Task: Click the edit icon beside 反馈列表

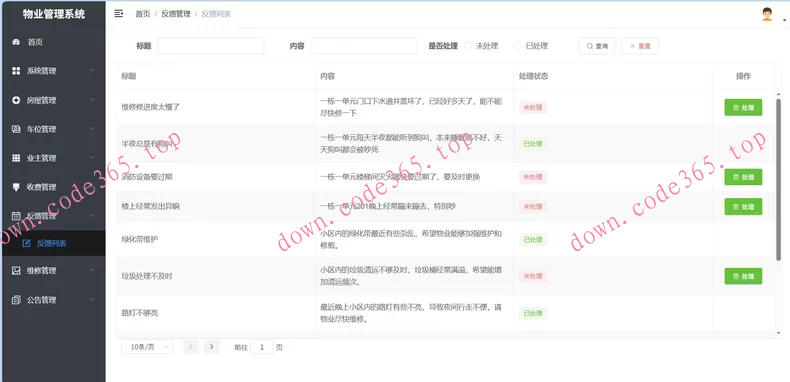Action: [27, 244]
